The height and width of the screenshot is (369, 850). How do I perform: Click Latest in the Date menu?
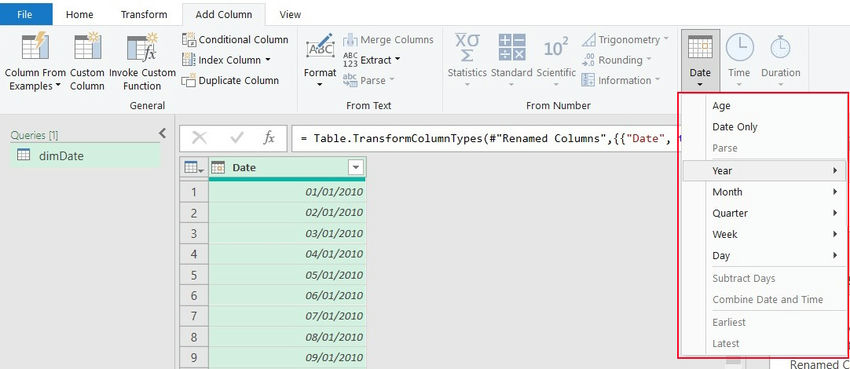pos(763,344)
